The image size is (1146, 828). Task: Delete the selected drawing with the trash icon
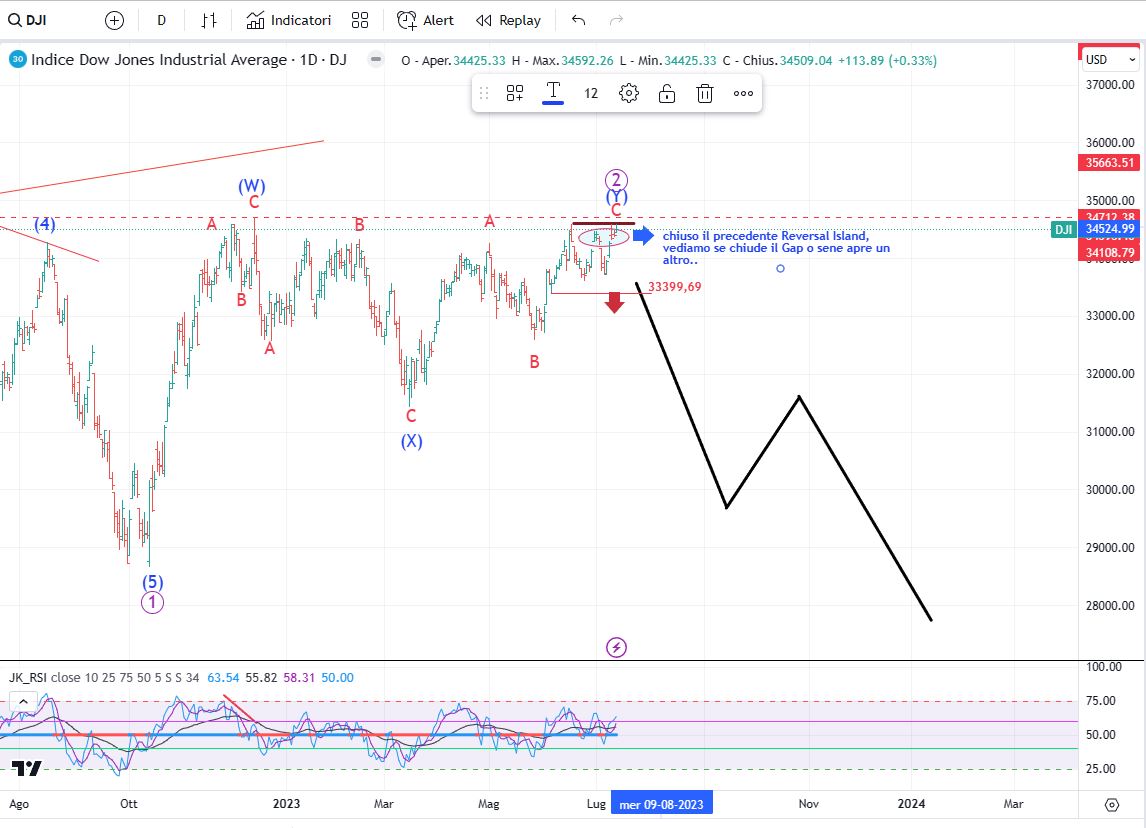click(705, 94)
